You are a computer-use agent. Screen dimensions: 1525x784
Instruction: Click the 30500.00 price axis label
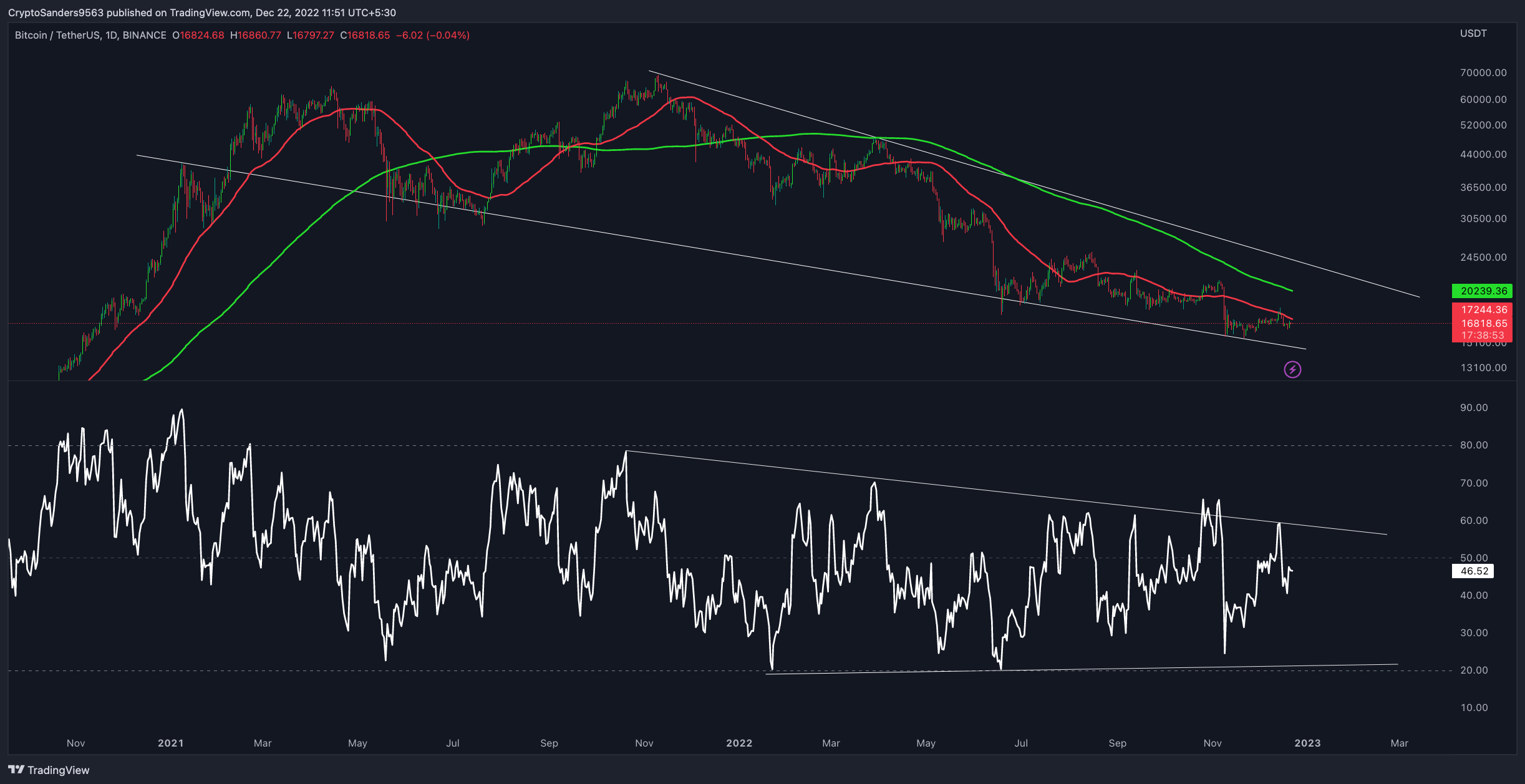[x=1483, y=219]
